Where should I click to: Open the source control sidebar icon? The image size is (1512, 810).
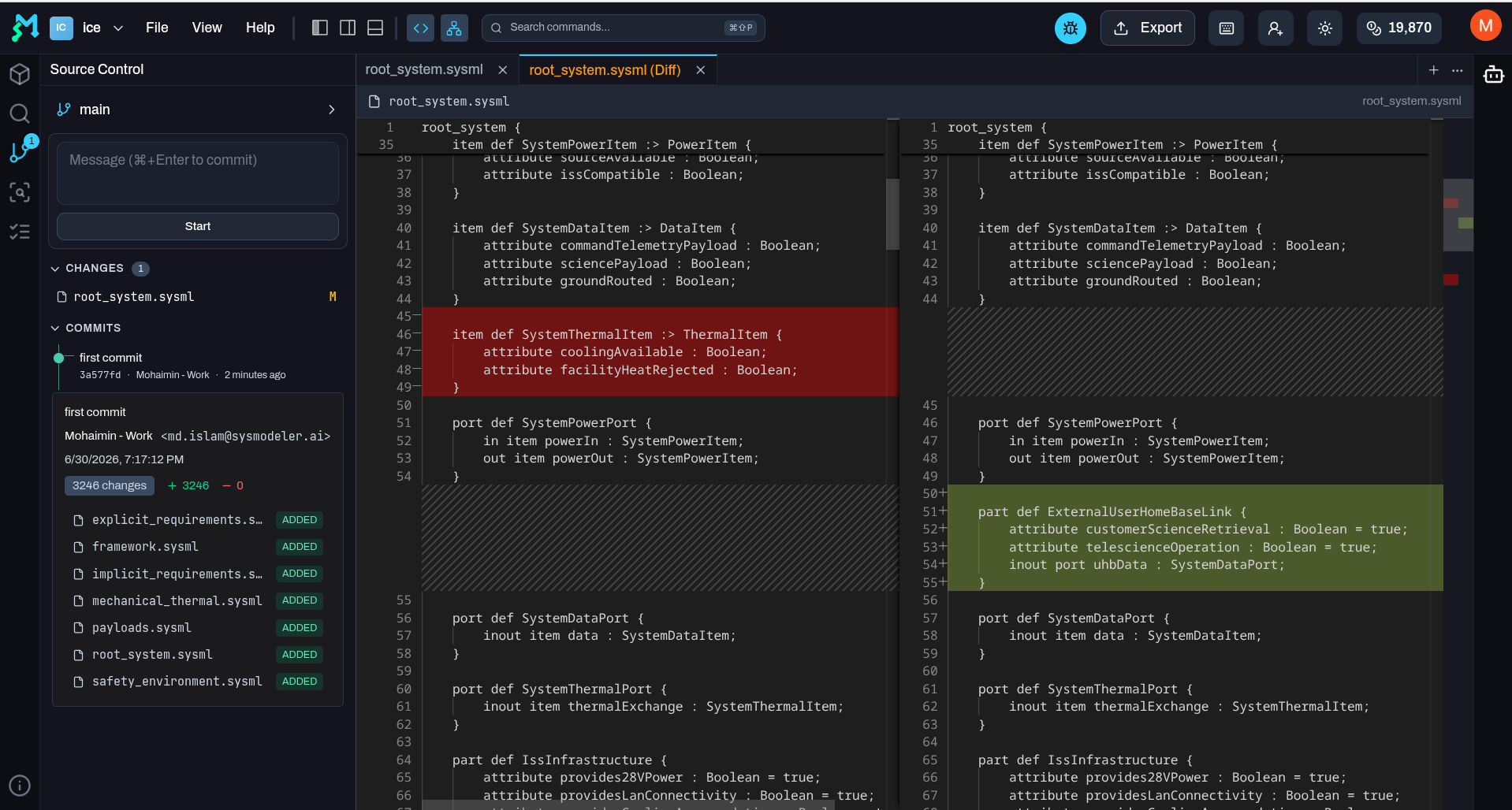coord(20,152)
